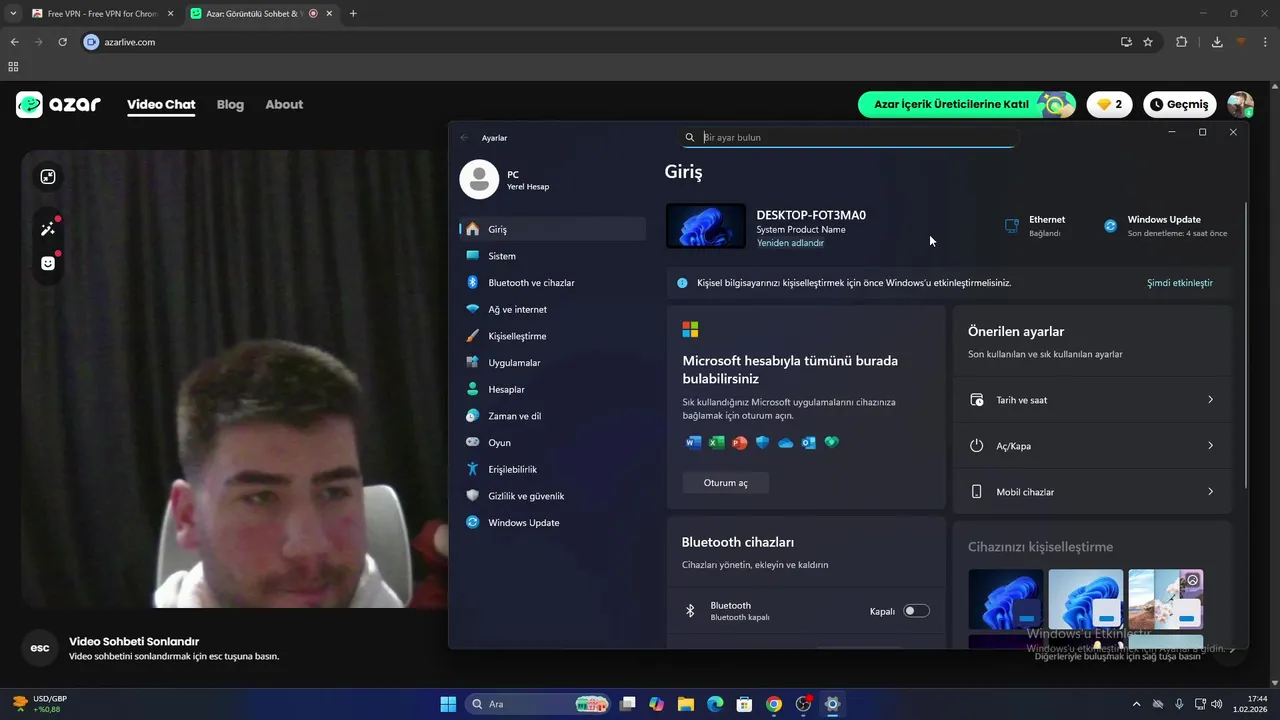
Task: Open a new Chrome tab
Action: [353, 14]
